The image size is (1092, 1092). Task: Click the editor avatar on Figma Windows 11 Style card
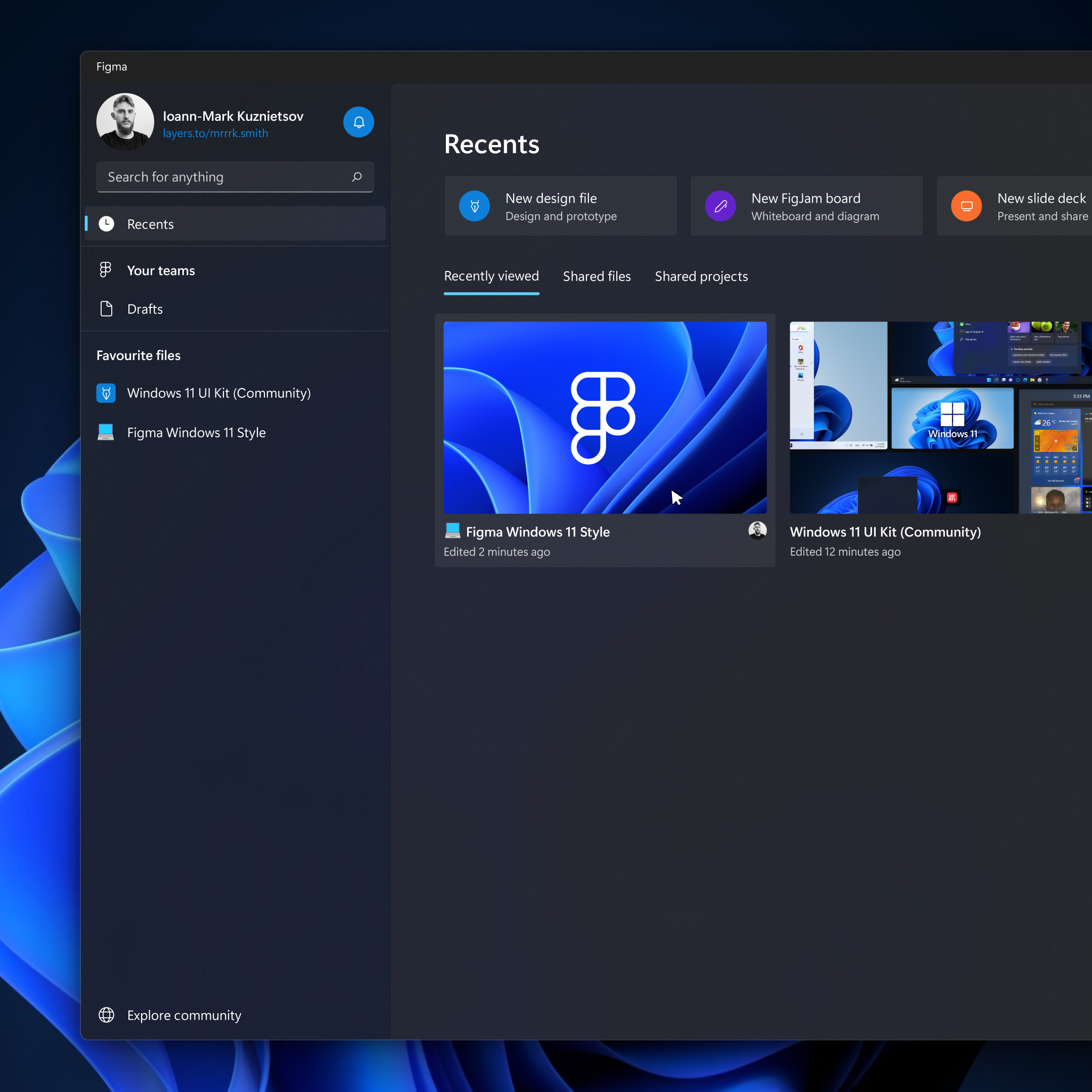point(757,530)
